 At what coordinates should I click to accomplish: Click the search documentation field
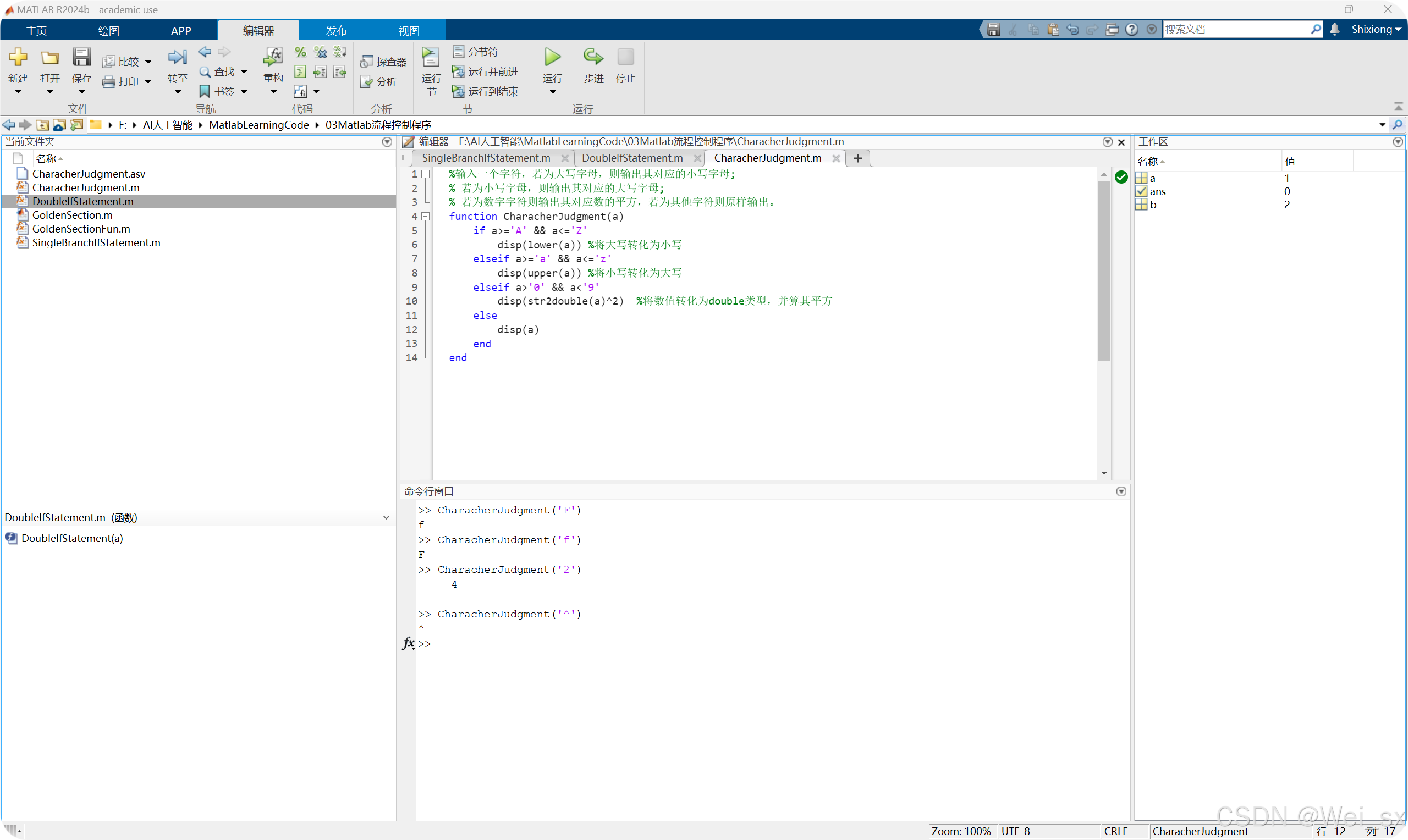tap(1236, 30)
